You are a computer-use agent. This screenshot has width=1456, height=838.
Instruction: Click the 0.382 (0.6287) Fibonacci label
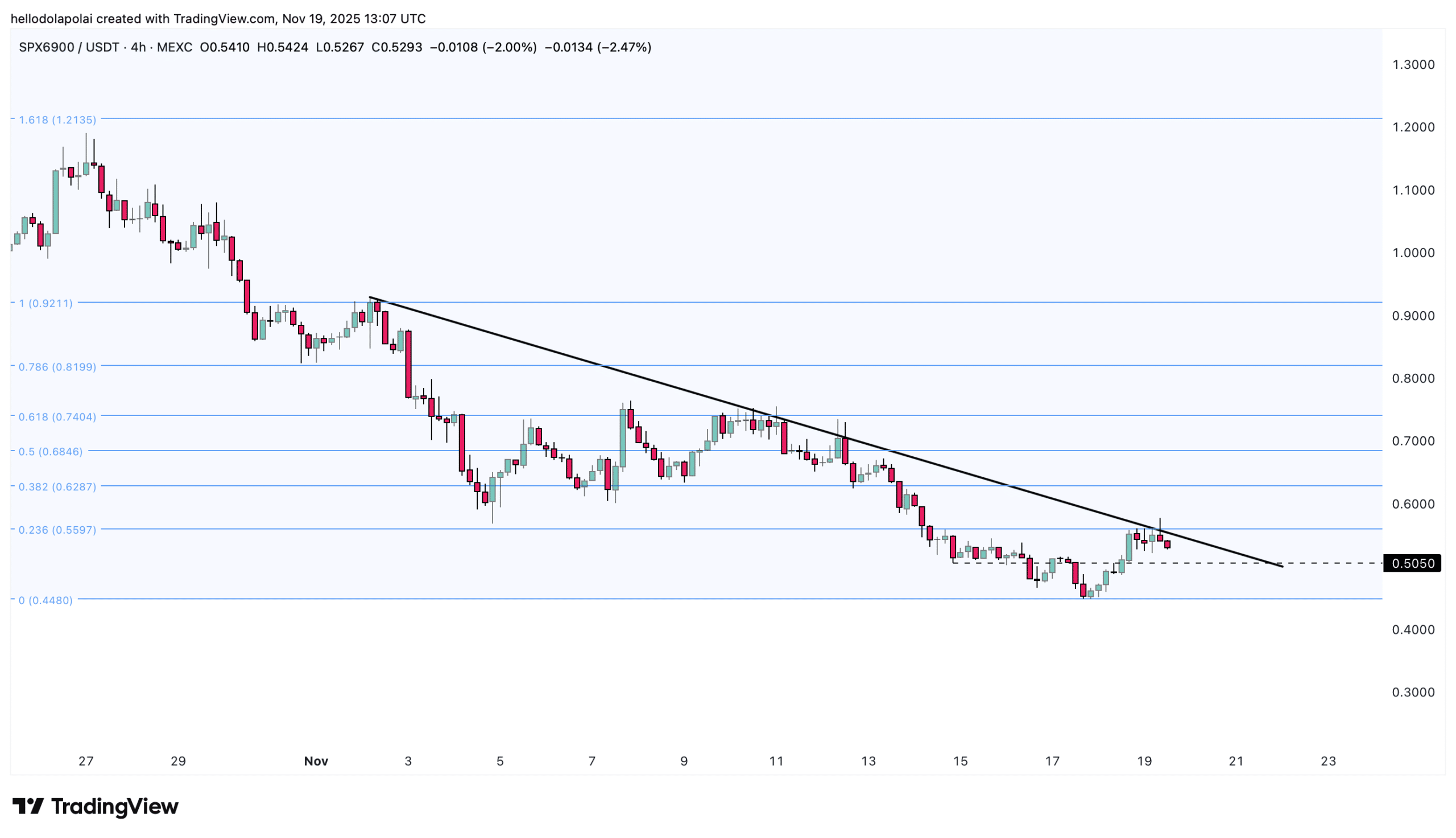pos(57,487)
